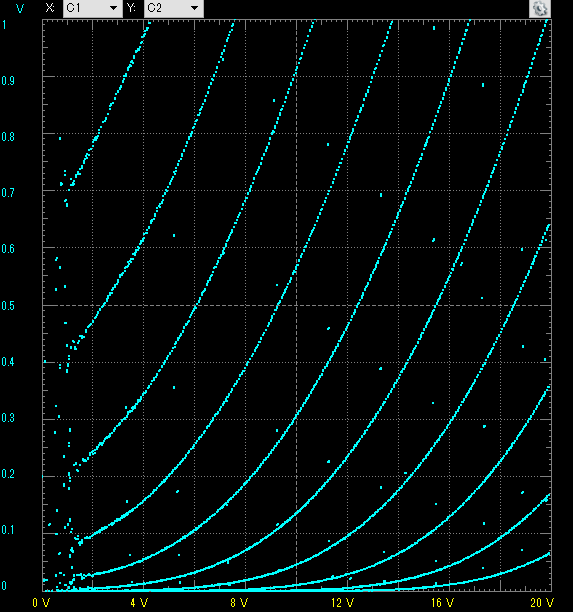Click the 1 label atop vertical axis
The image size is (574, 612).
tap(4, 25)
